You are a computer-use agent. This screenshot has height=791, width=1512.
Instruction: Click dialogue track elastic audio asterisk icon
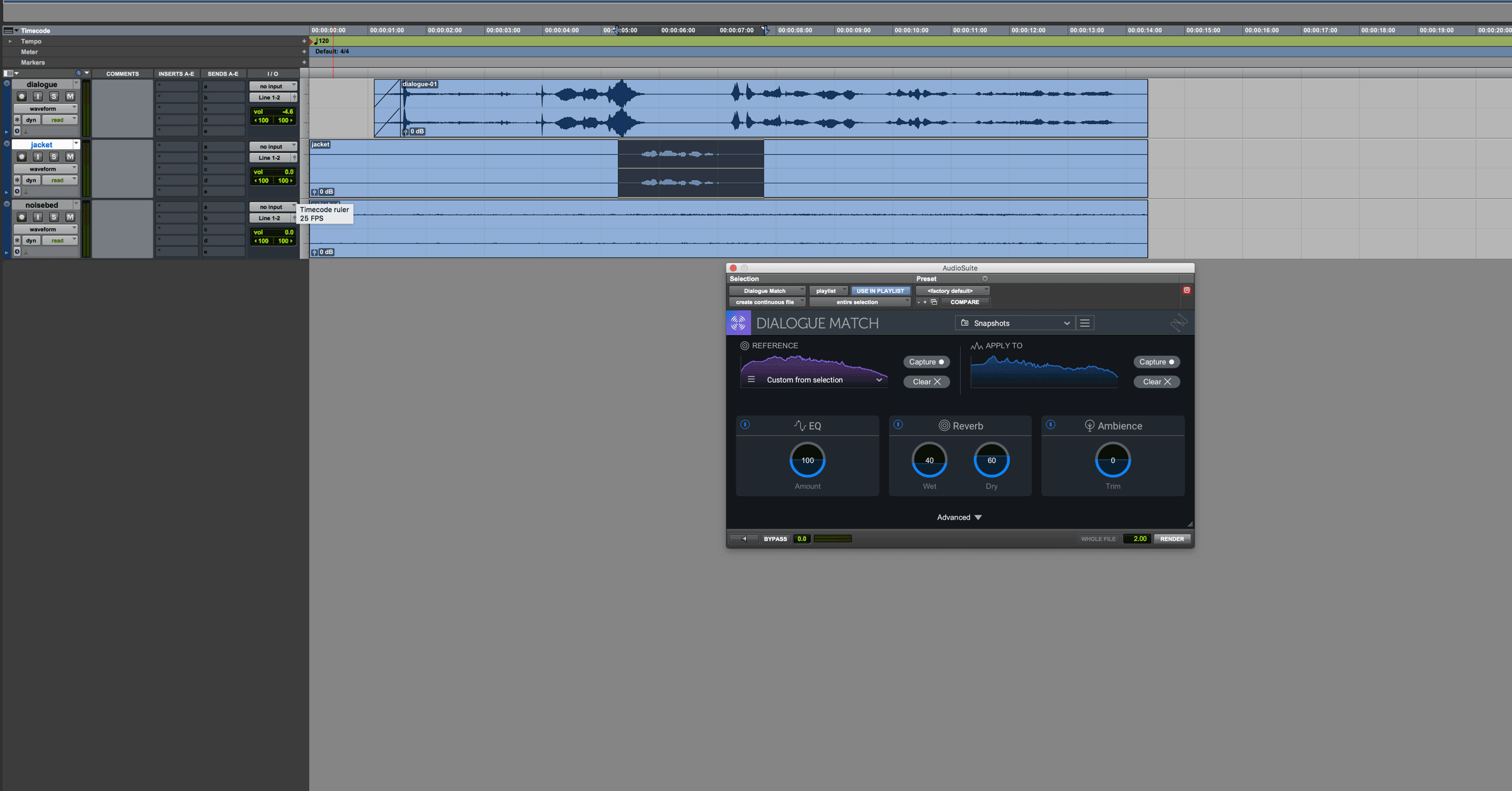pyautogui.click(x=17, y=120)
